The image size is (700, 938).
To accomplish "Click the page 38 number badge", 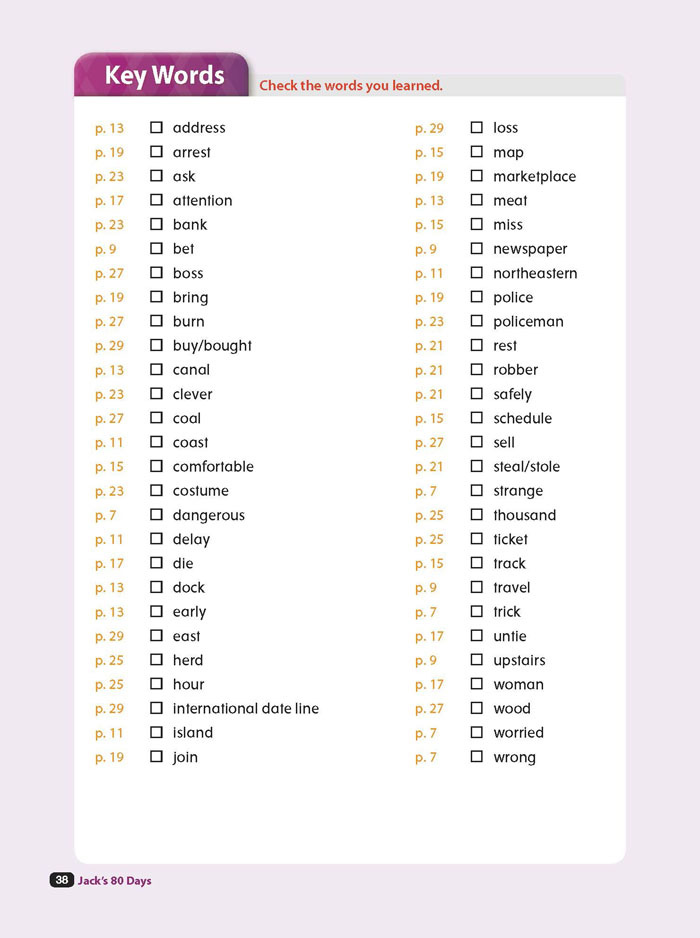I will [61, 880].
